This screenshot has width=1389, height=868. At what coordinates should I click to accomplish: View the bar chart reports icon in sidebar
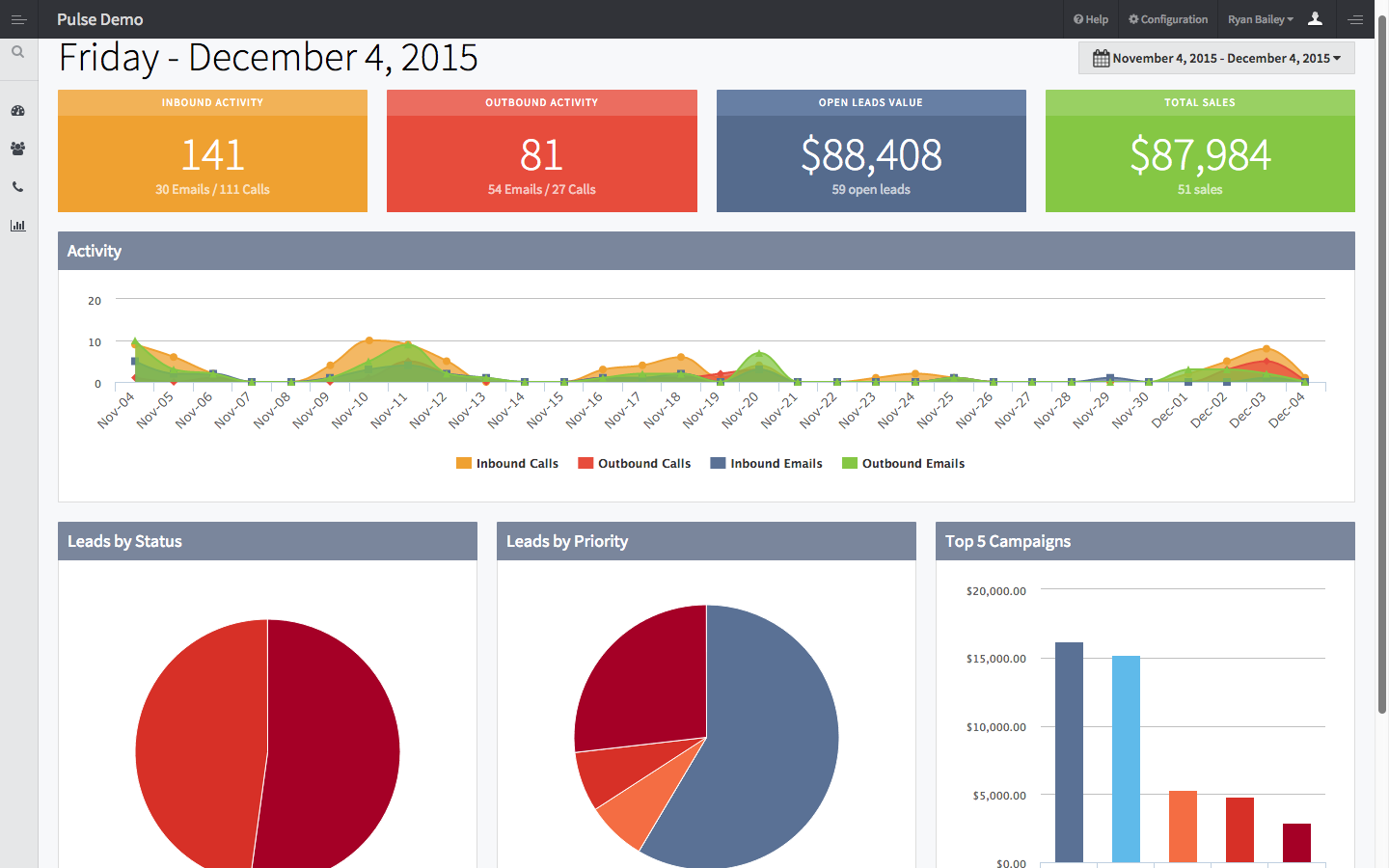pyautogui.click(x=17, y=225)
